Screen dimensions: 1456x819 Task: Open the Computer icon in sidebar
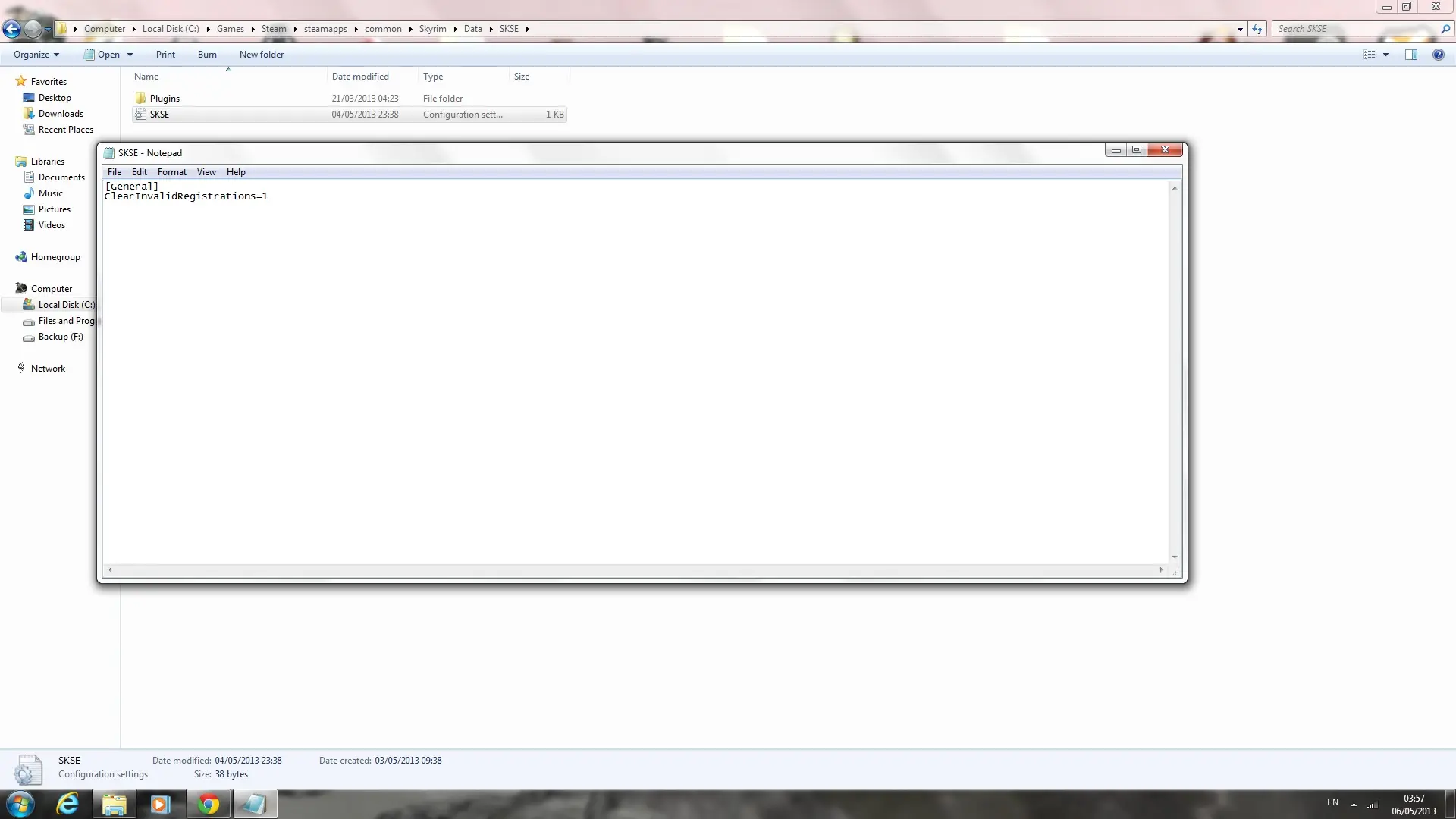(51, 288)
